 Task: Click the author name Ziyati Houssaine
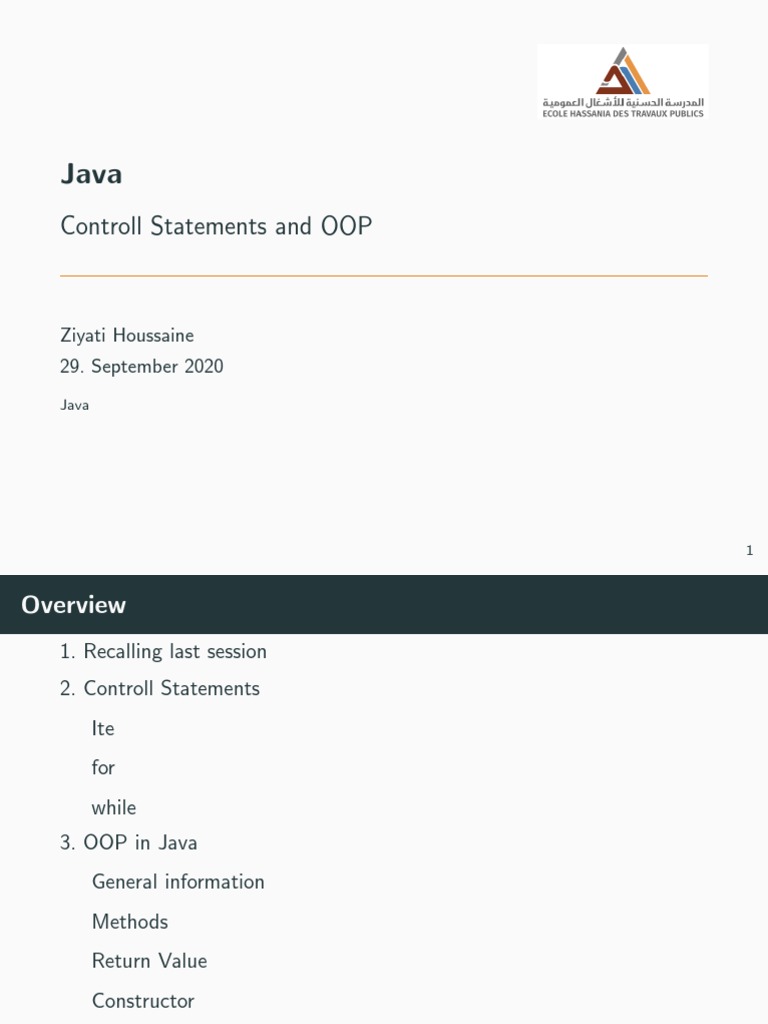tap(127, 335)
